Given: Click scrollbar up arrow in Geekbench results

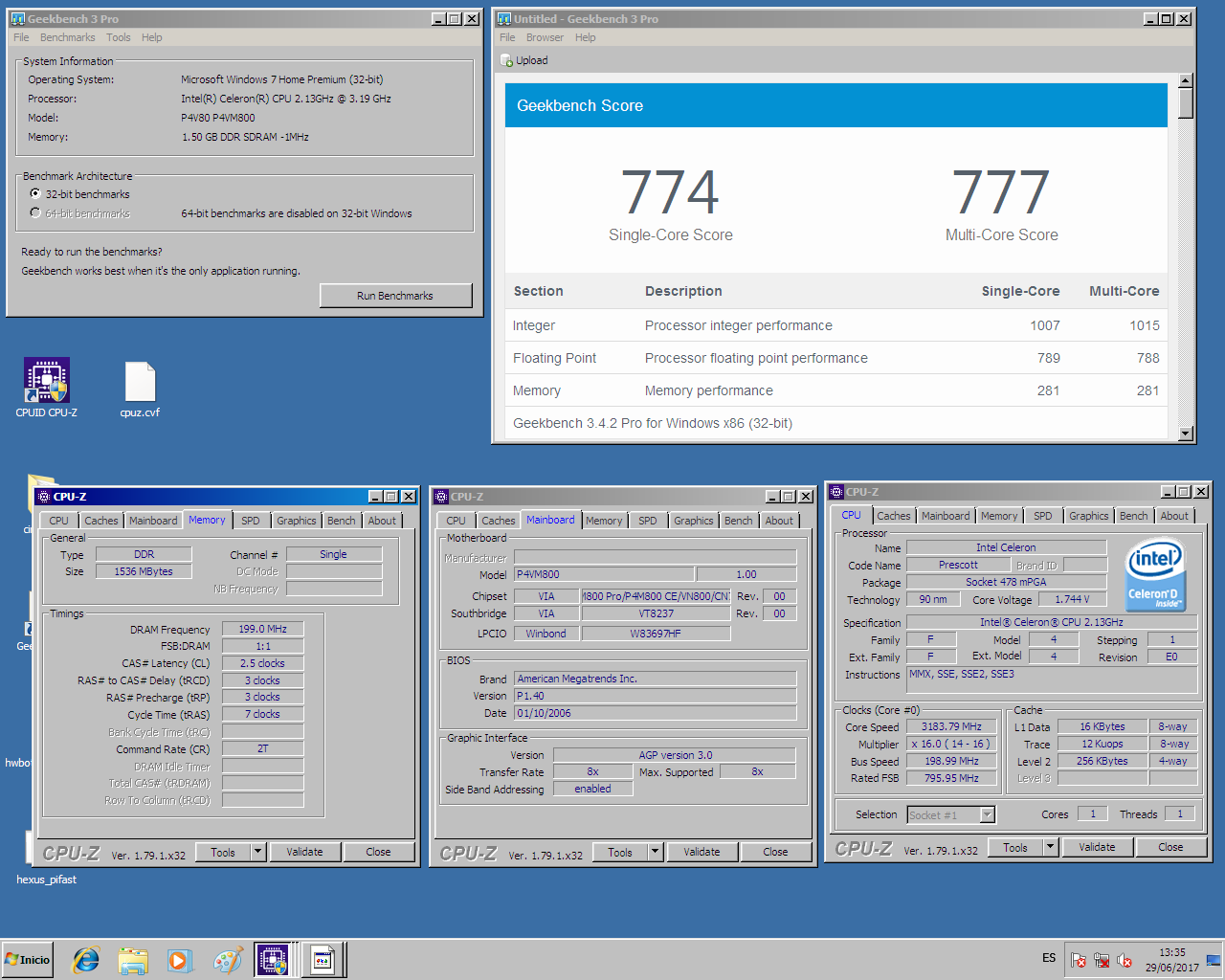Looking at the screenshot, I should click(1186, 81).
